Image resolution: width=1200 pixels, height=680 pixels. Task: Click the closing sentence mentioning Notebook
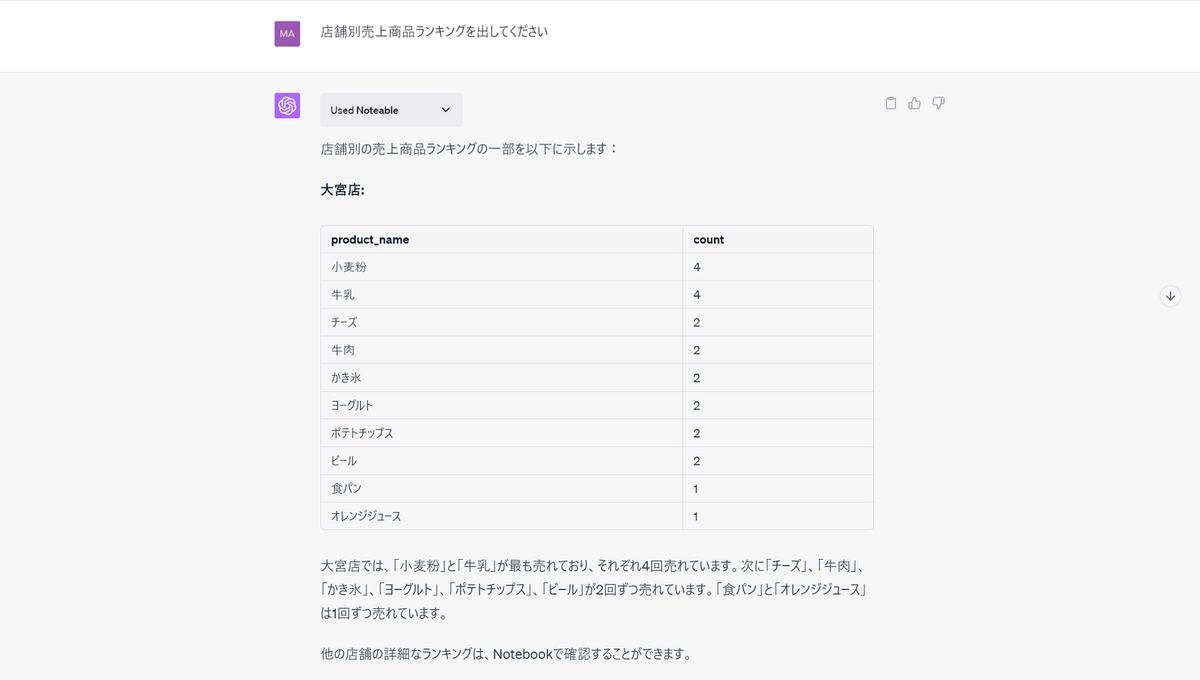(x=506, y=655)
